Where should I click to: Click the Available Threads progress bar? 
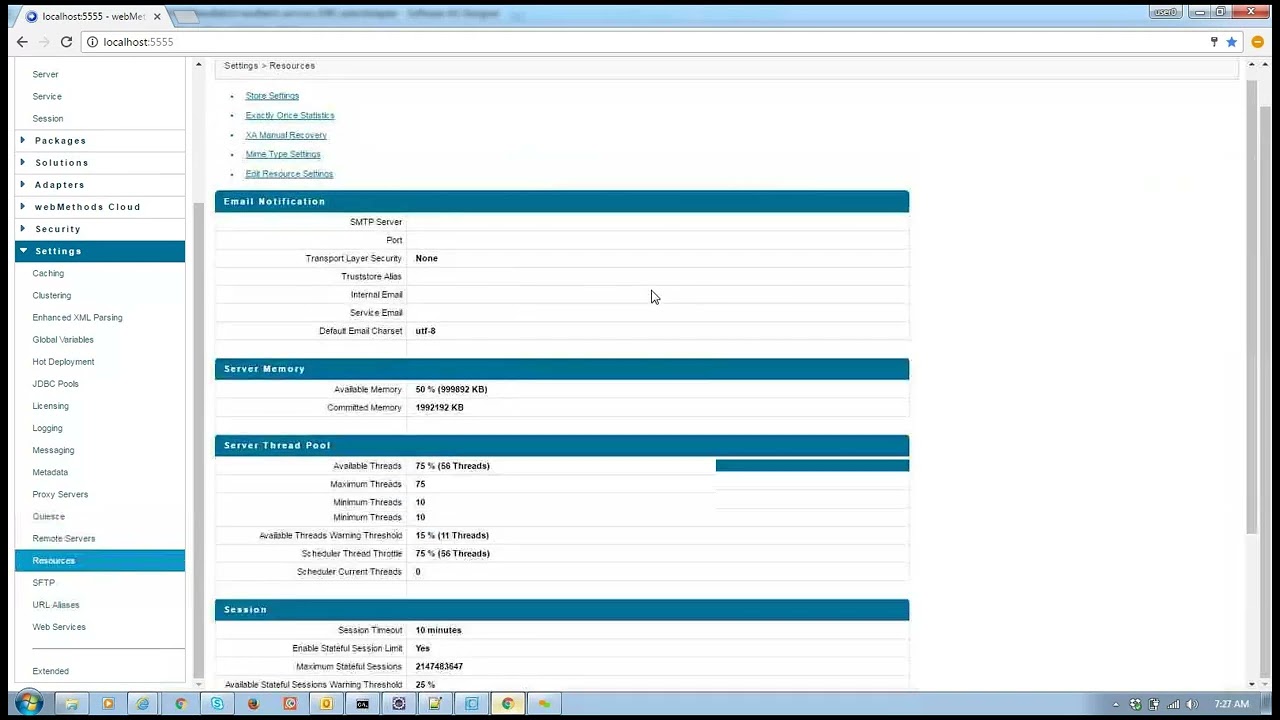pyautogui.click(x=812, y=466)
